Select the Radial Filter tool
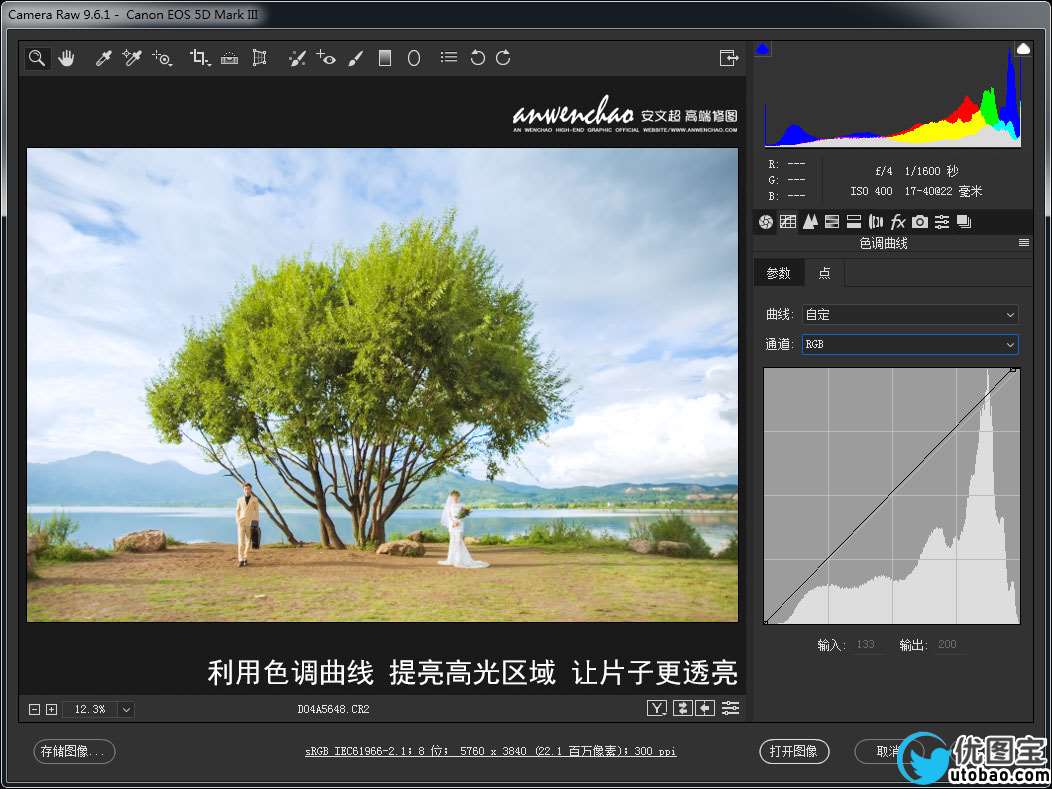Image resolution: width=1052 pixels, height=789 pixels. pos(414,58)
